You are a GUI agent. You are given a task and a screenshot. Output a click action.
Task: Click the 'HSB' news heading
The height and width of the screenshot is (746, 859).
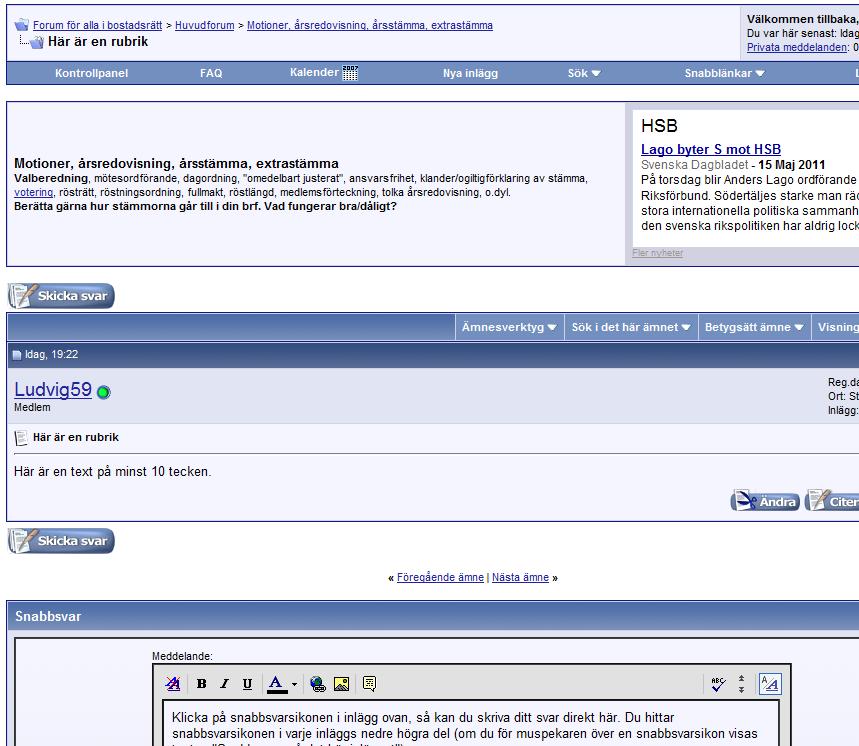click(660, 126)
